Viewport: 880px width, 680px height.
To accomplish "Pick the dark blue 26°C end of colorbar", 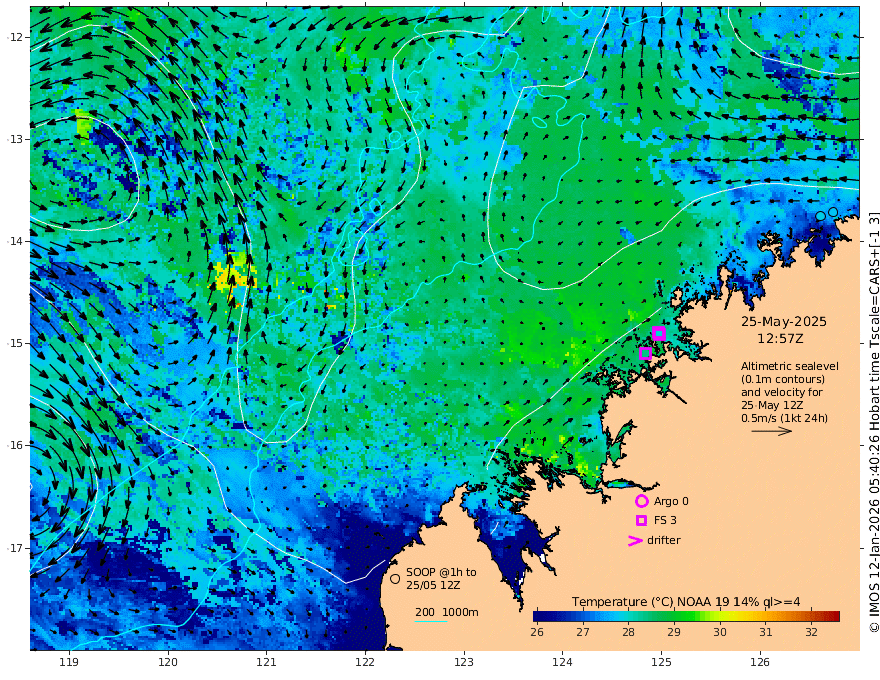I will pyautogui.click(x=537, y=616).
